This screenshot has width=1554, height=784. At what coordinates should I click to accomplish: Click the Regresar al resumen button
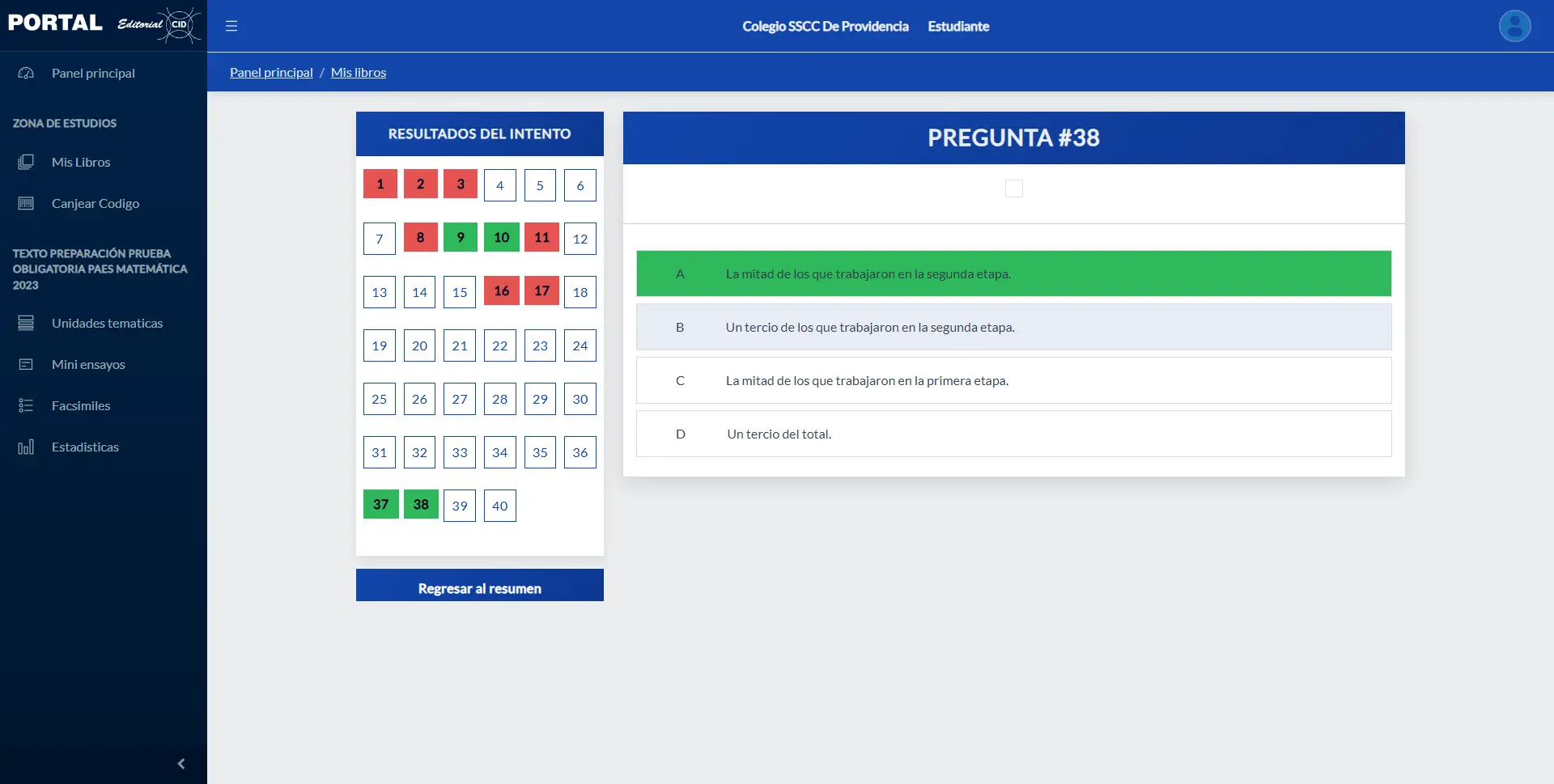click(479, 587)
